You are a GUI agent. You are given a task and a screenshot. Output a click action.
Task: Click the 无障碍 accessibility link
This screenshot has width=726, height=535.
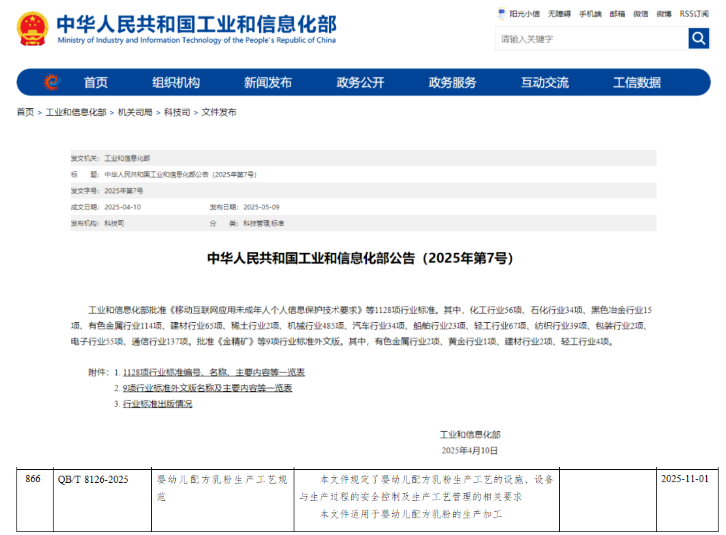click(x=559, y=14)
